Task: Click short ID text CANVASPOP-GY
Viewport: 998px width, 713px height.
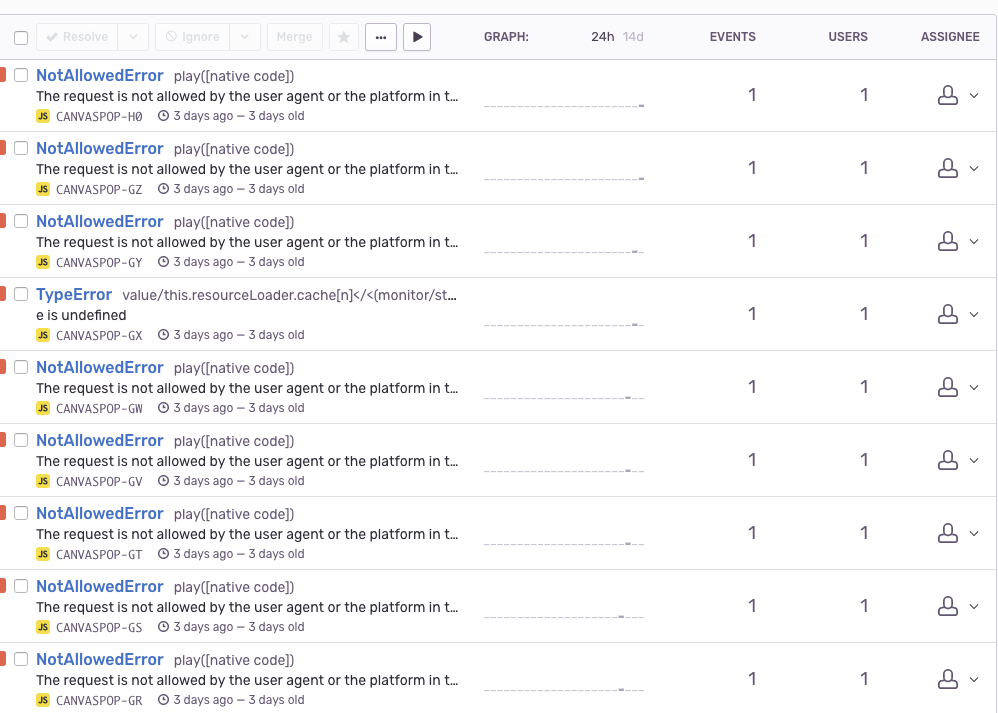Action: [99, 262]
